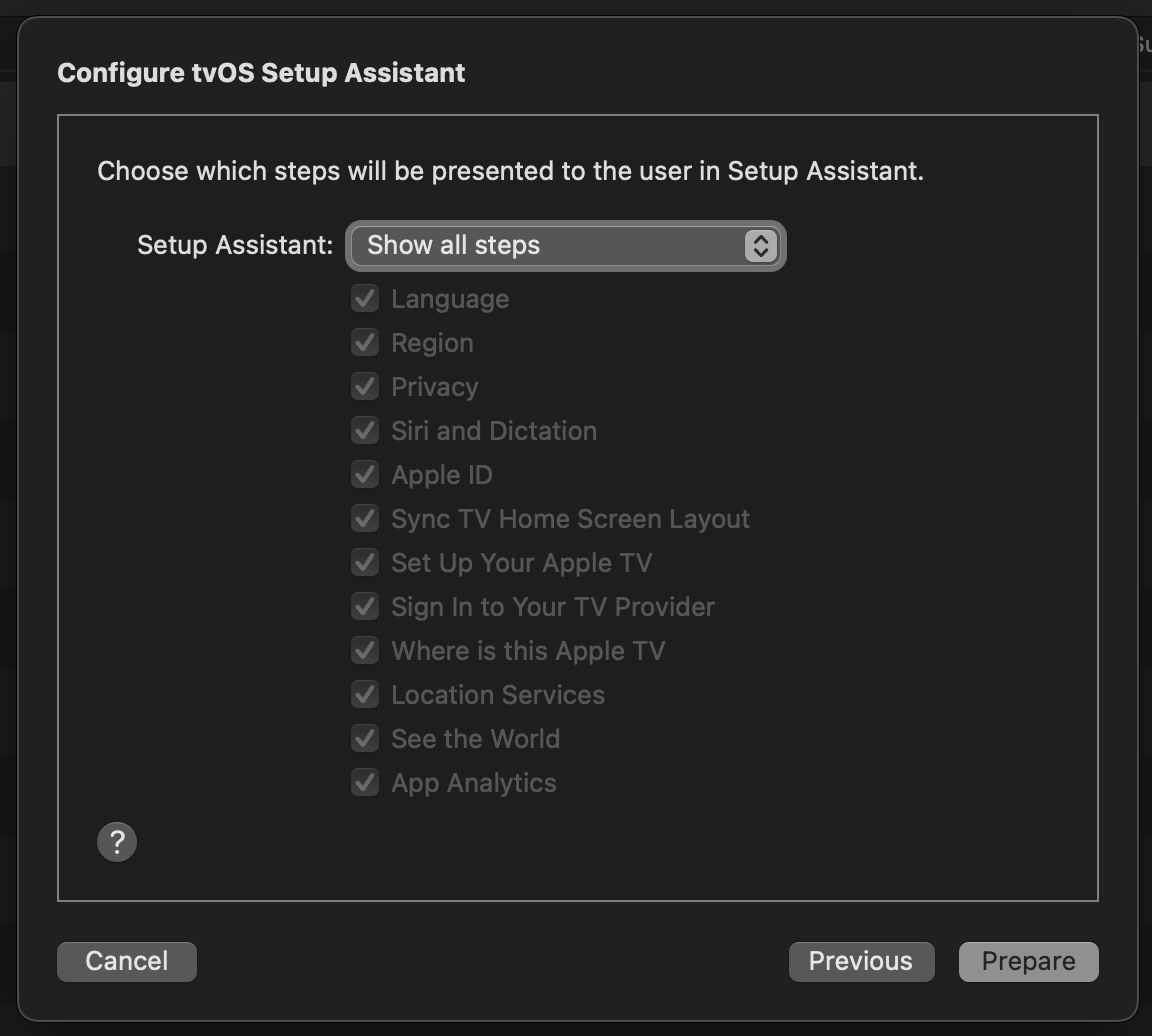Viewport: 1152px width, 1036px height.
Task: Toggle the App Analytics checkbox
Action: [365, 783]
